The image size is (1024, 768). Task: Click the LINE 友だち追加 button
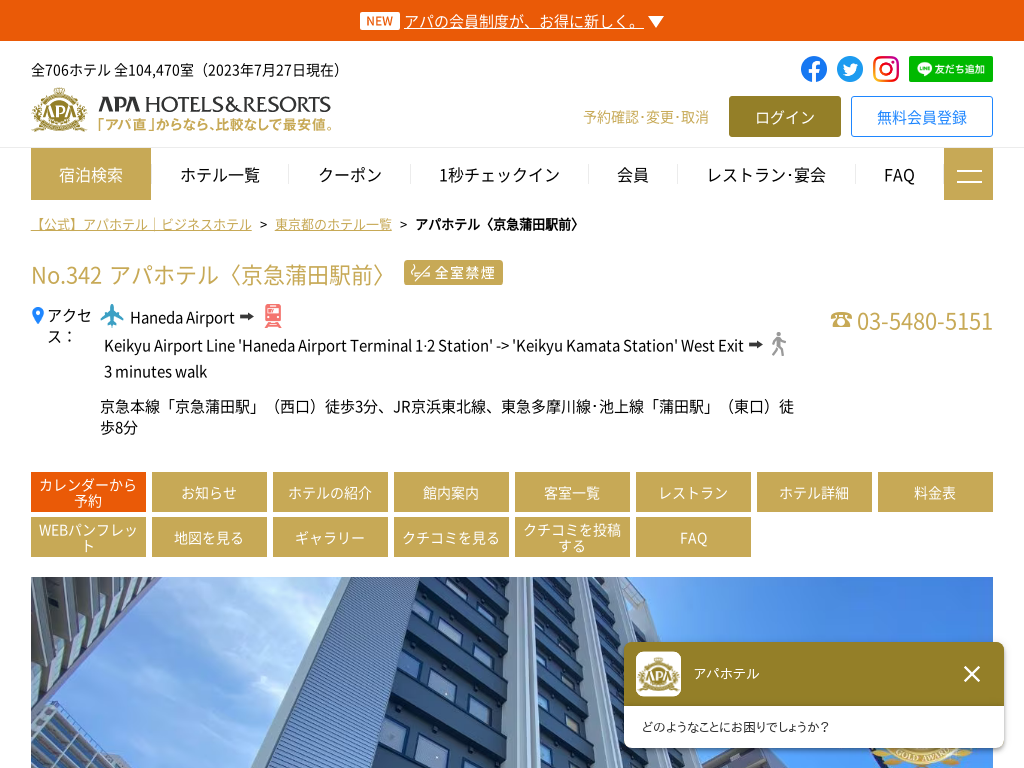950,69
